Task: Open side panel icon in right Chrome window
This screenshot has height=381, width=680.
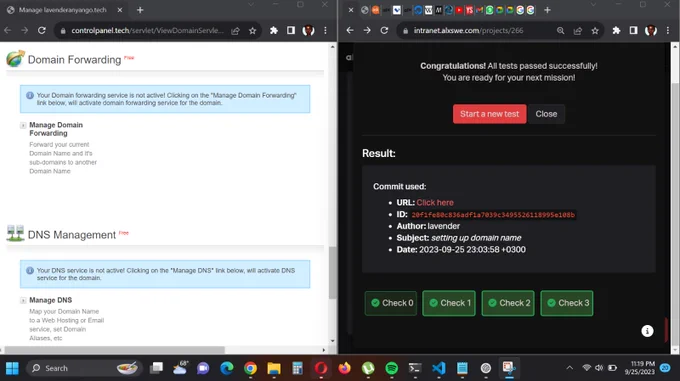Action: 634,30
